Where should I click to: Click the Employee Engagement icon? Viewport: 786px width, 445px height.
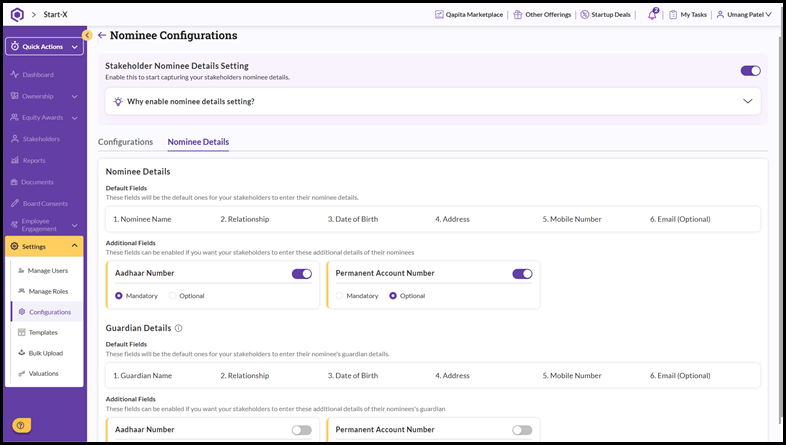(x=14, y=225)
